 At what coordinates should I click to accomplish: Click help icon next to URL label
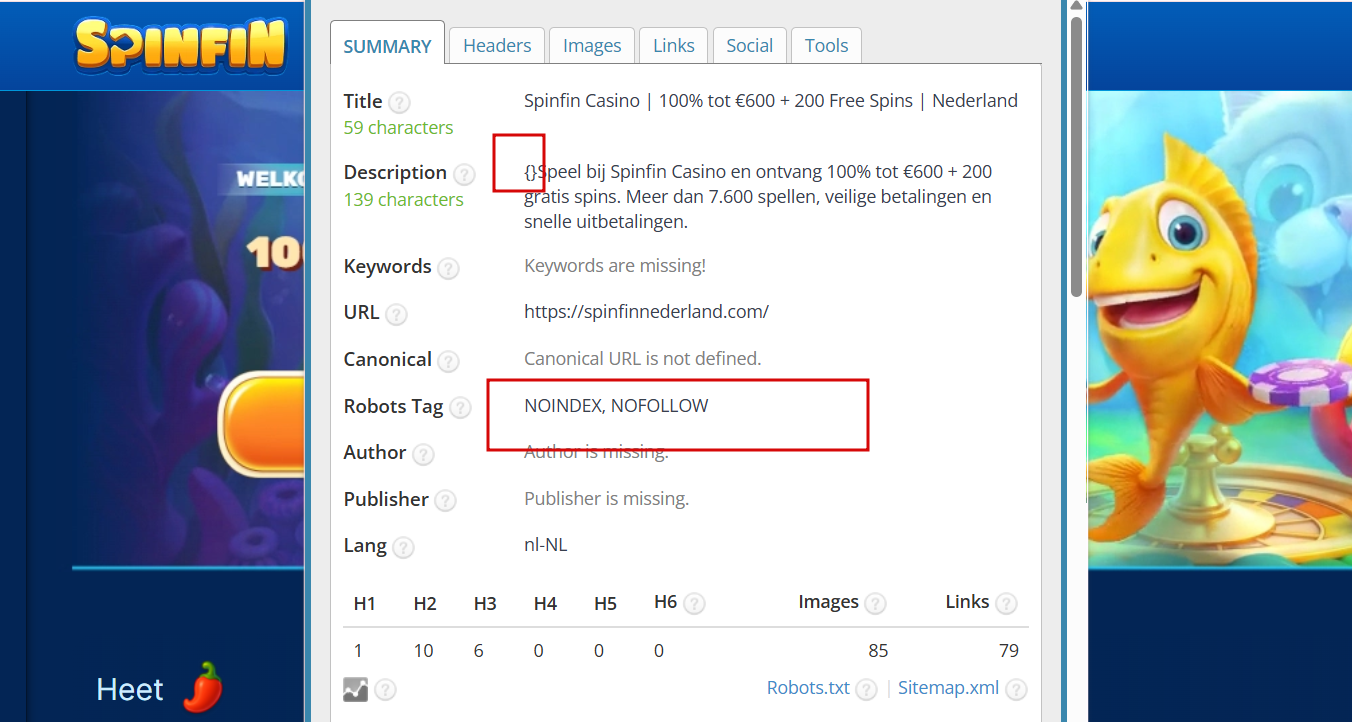tap(397, 314)
